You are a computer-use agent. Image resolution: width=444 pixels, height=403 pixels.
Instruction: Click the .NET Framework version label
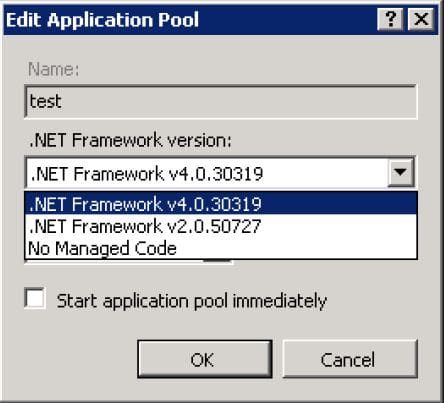click(x=130, y=140)
